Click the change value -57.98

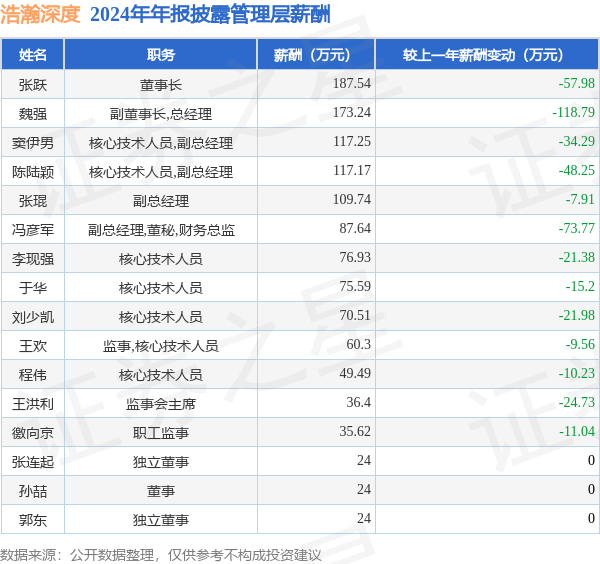(577, 83)
